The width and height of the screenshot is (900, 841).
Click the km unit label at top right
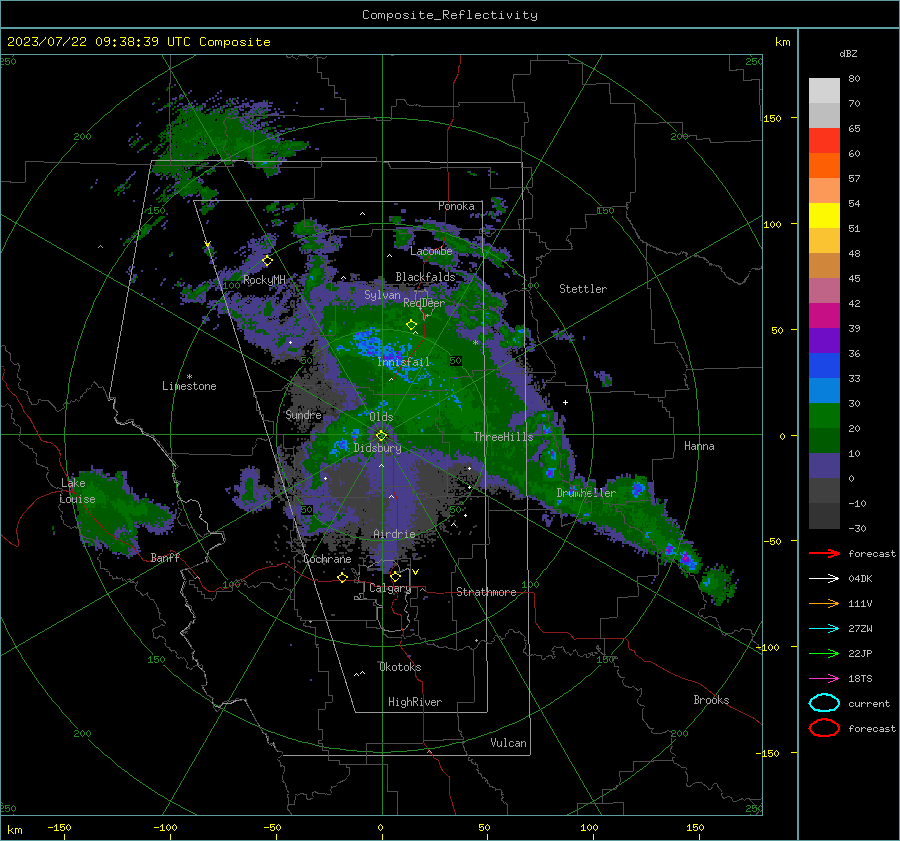pos(782,42)
